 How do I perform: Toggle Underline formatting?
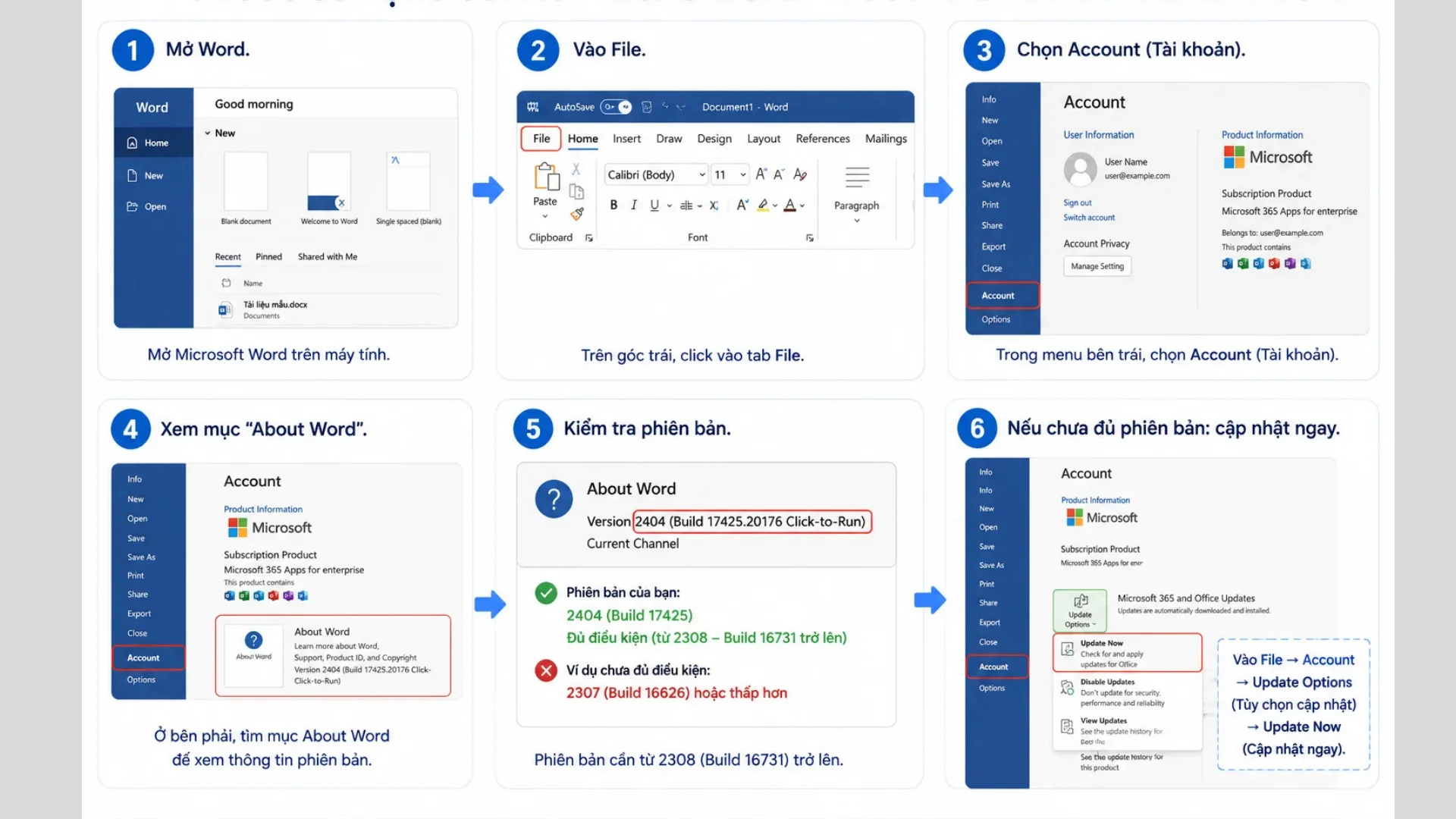(654, 205)
